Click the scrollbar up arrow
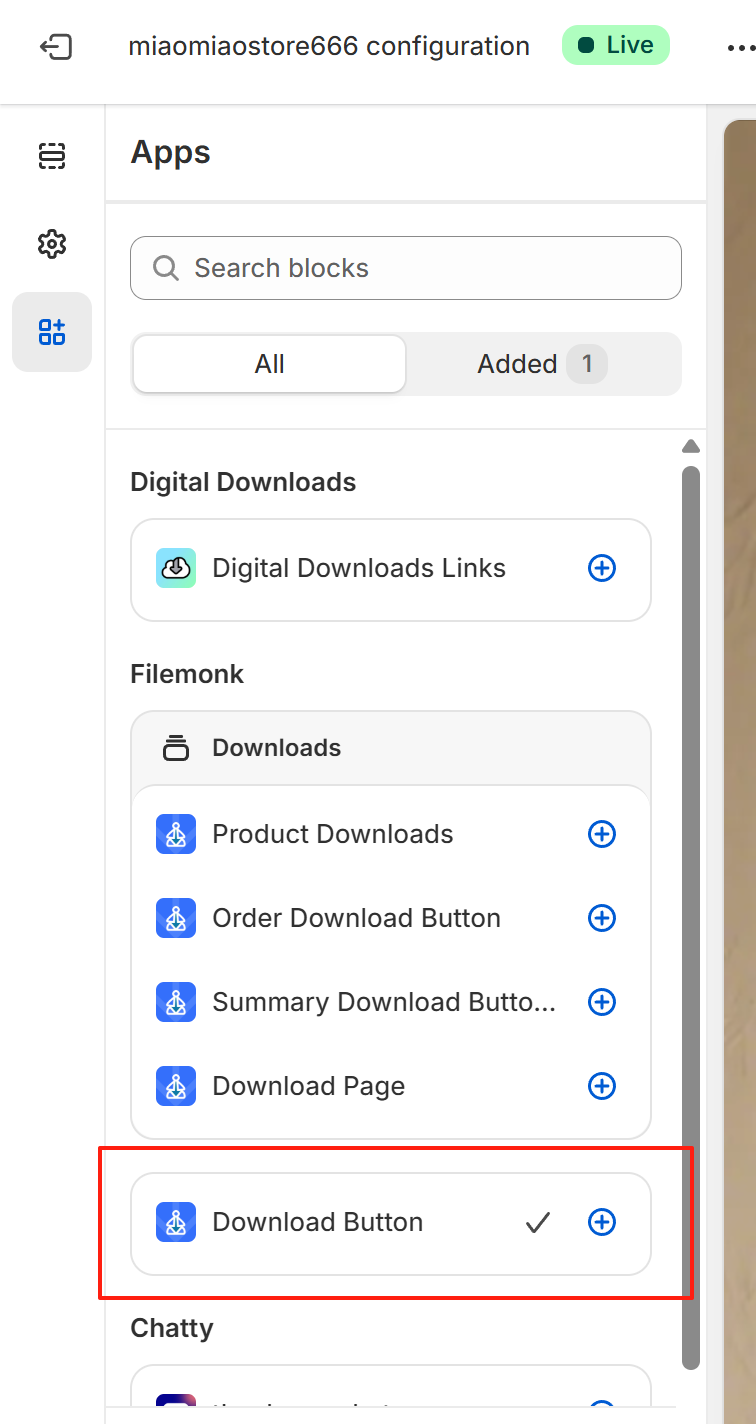The image size is (756, 1424). pos(691,446)
